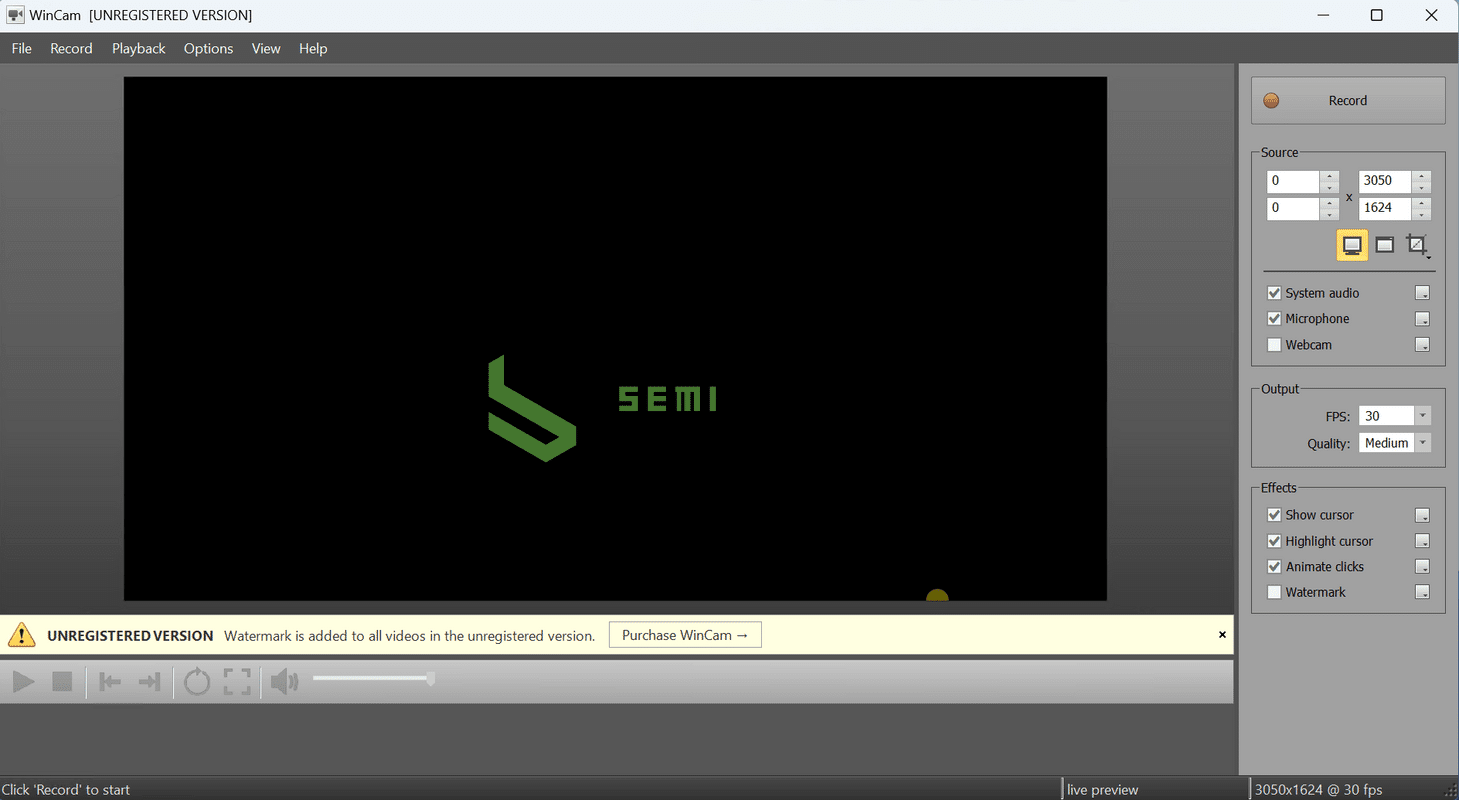
Task: Enable the Watermark checkbox
Action: (1274, 593)
